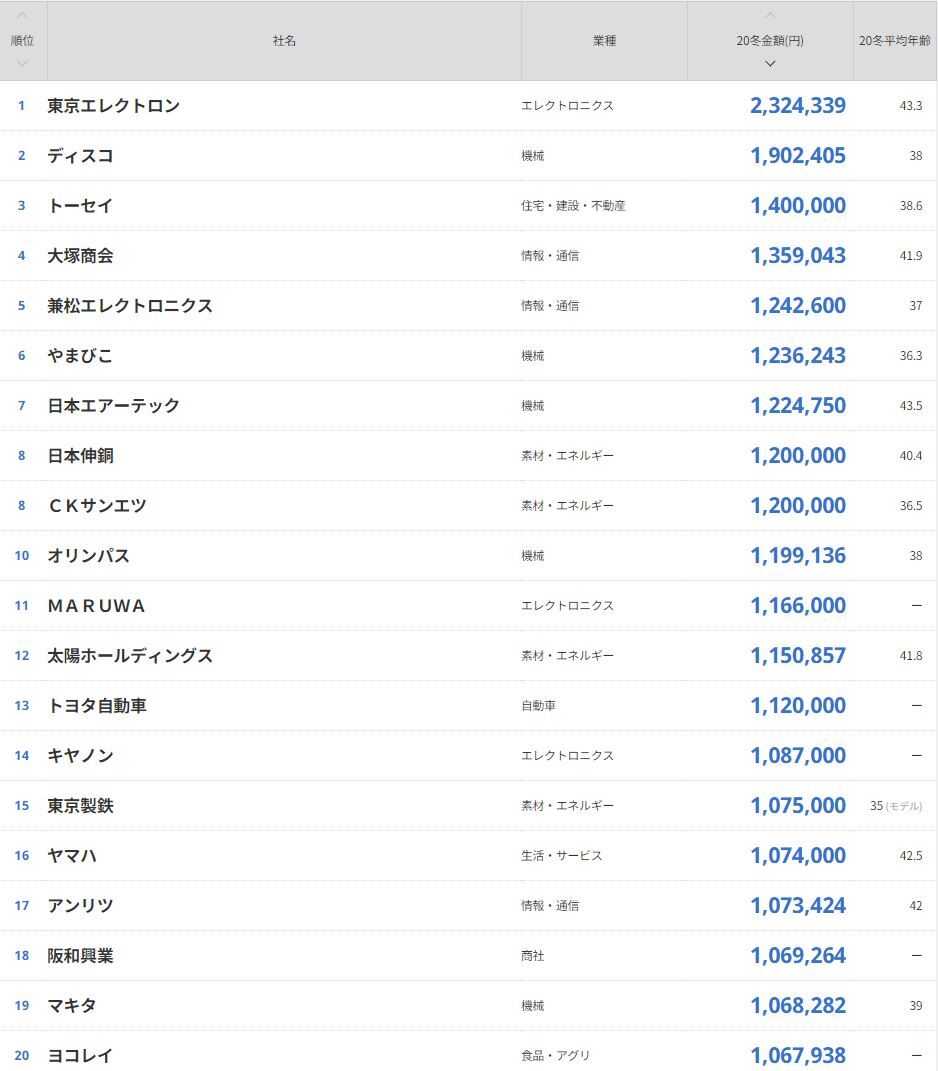938x1071 pixels.
Task: Select company オリンパス
Action: pos(88,555)
